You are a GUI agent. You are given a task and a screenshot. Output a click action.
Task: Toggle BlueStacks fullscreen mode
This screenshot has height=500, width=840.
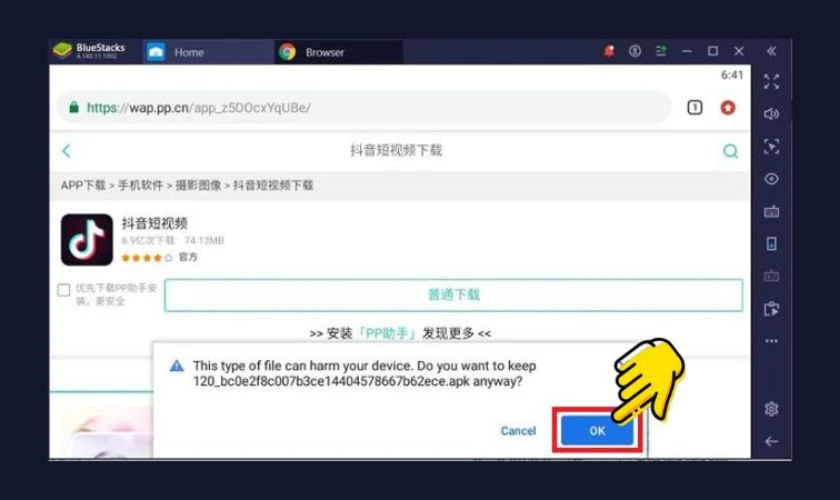tap(771, 81)
